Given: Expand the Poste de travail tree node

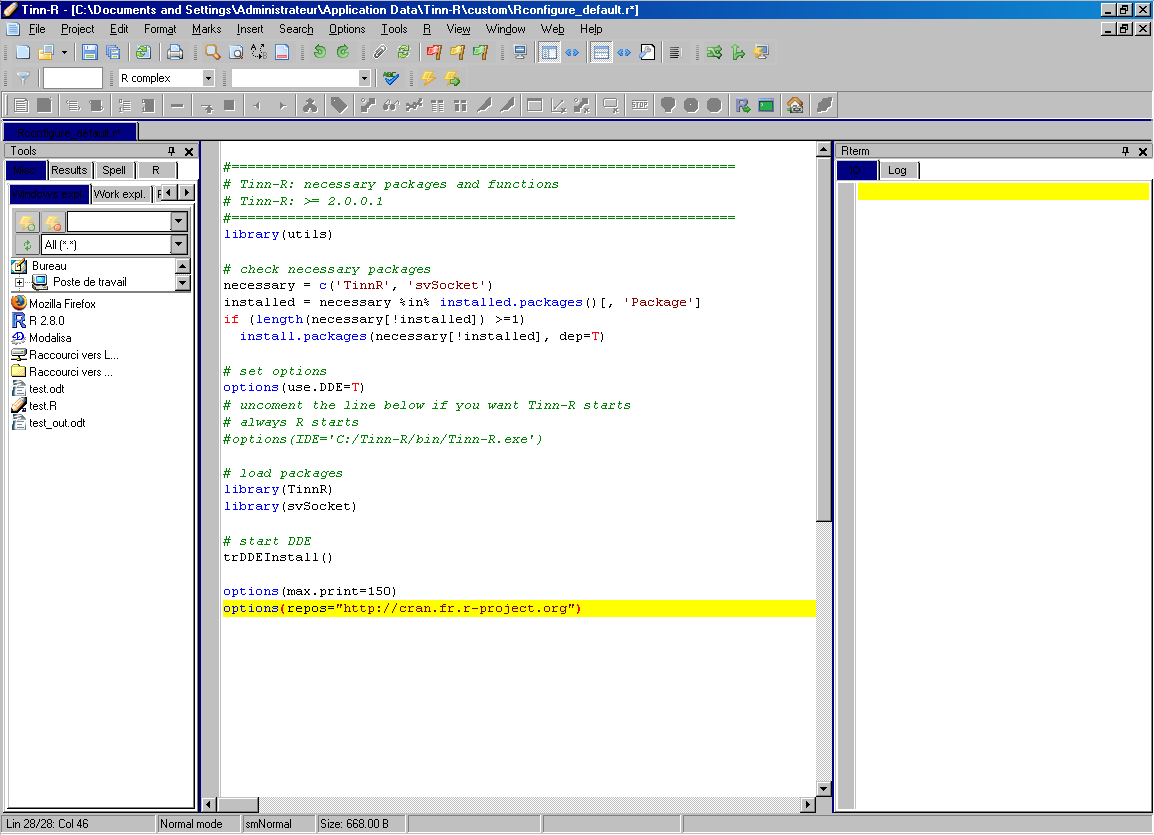Looking at the screenshot, I should click(x=19, y=283).
